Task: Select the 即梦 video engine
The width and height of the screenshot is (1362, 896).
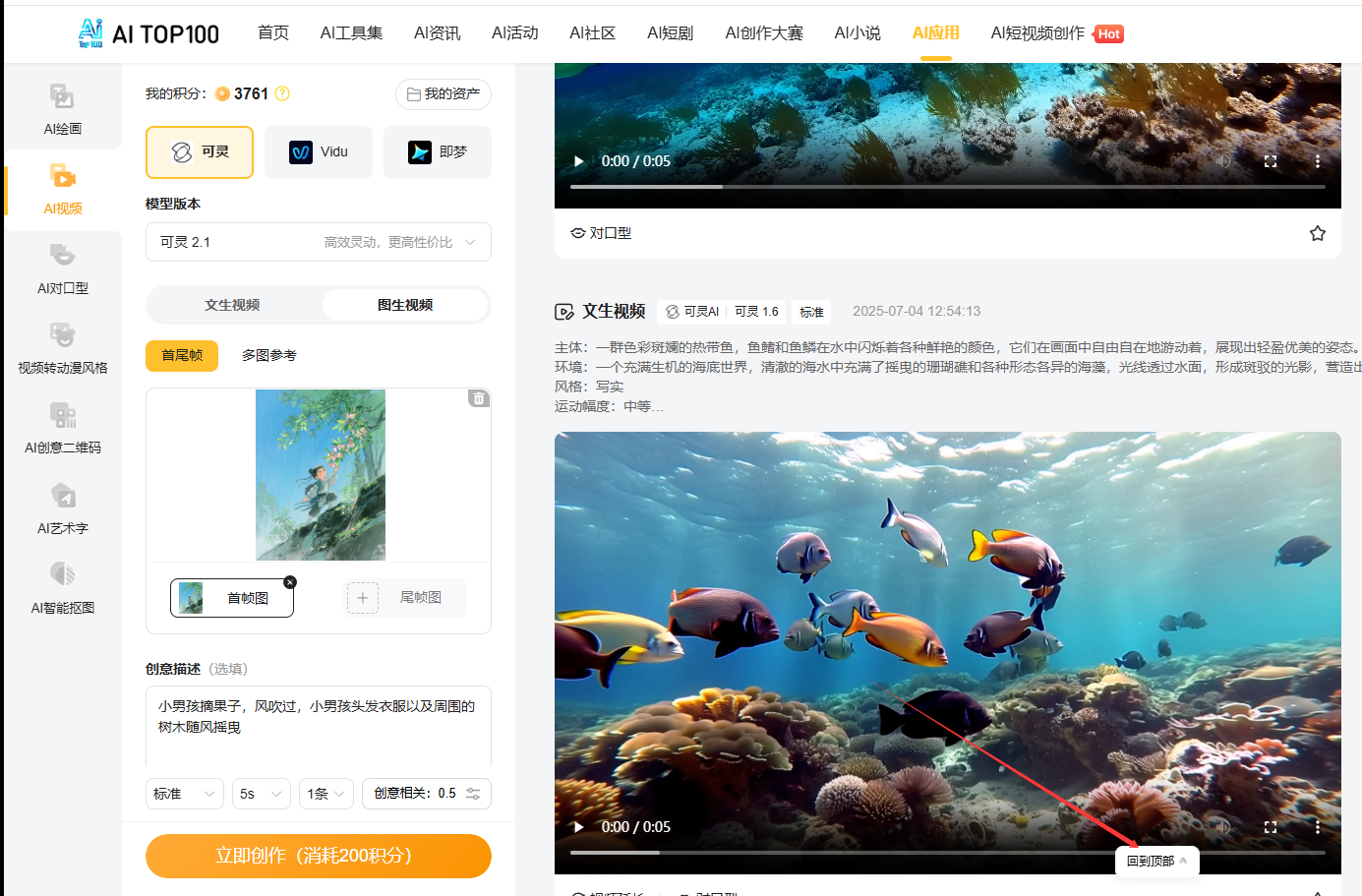Action: (x=438, y=152)
